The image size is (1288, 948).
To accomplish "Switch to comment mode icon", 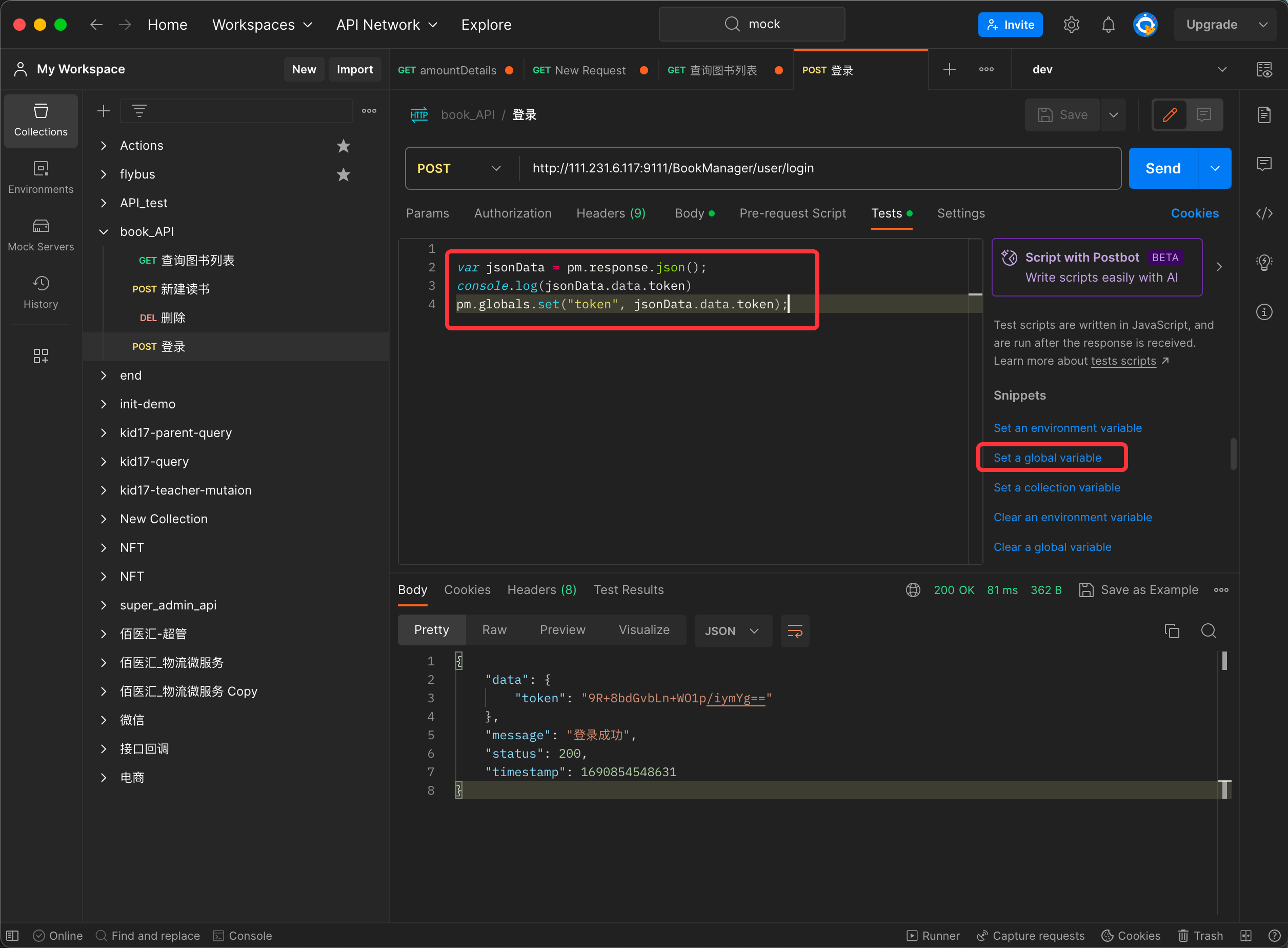I will (1204, 115).
